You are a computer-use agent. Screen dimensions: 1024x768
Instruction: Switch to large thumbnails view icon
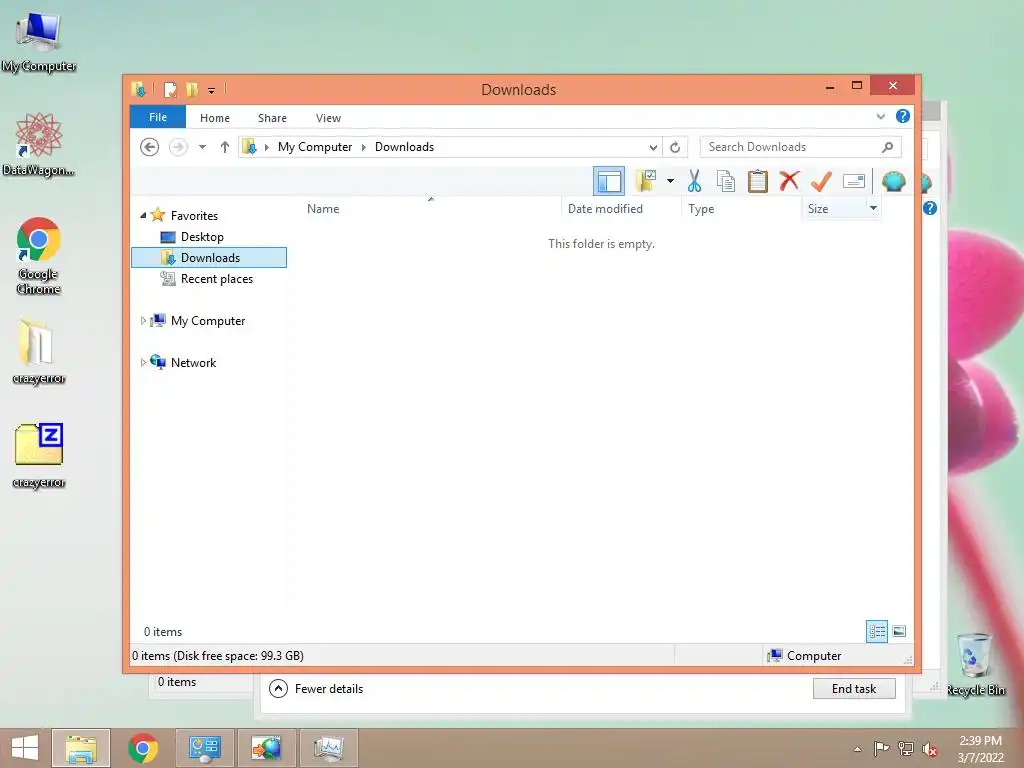(x=899, y=631)
